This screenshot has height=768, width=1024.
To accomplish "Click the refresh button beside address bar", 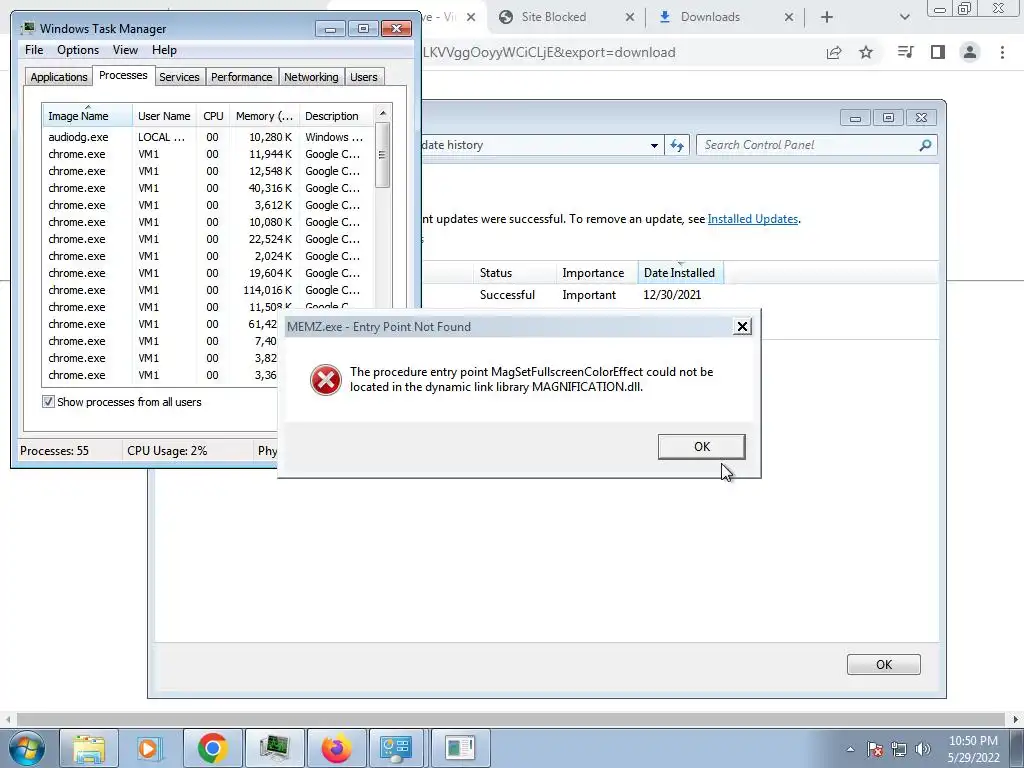I will pos(677,146).
